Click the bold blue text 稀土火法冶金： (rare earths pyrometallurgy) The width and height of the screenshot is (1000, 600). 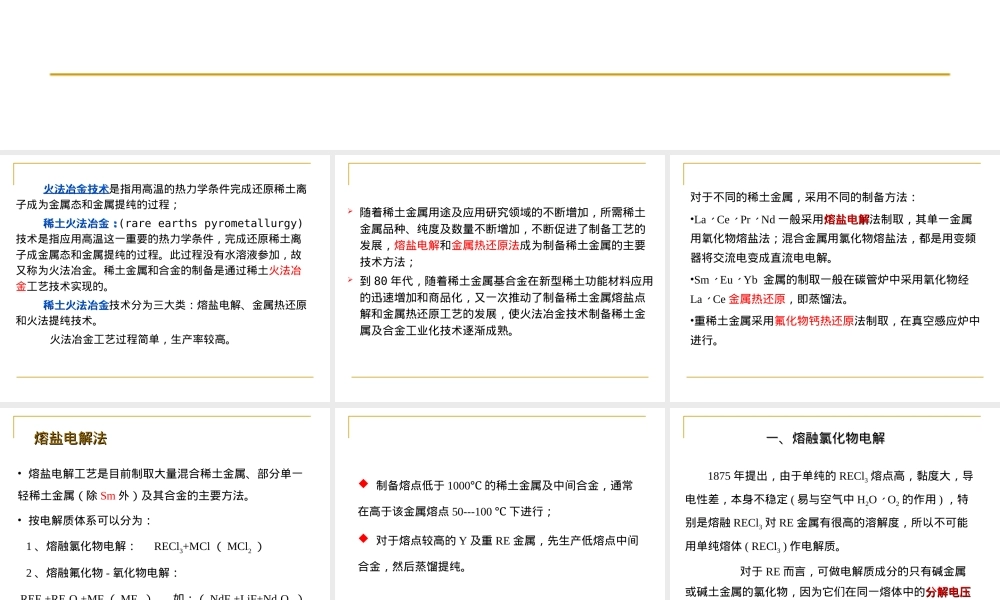tap(173, 223)
